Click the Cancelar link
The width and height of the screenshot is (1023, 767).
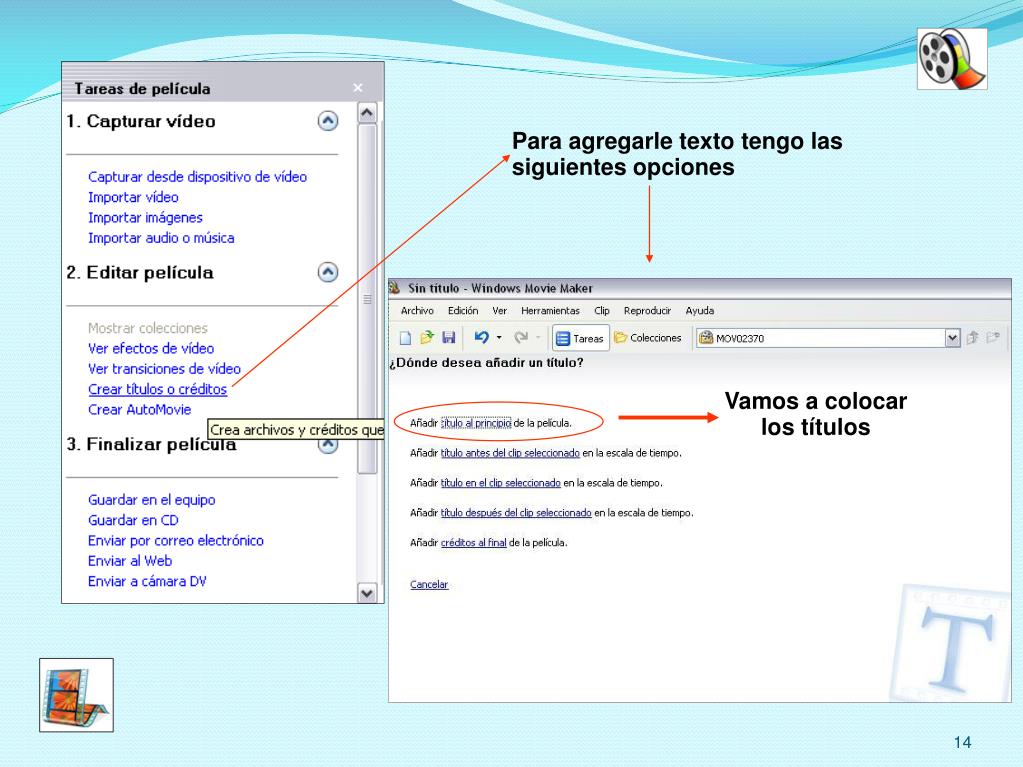point(429,584)
